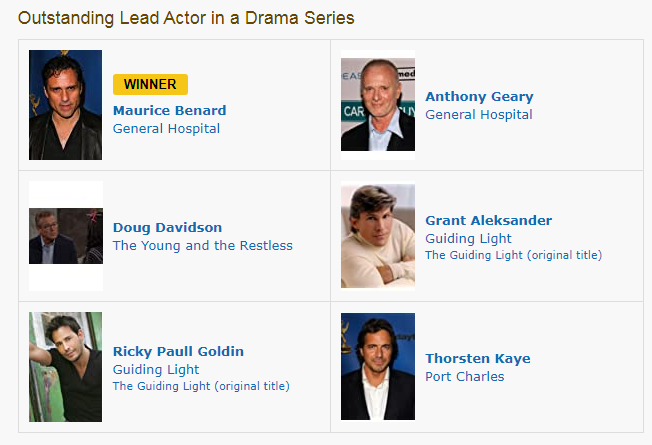Click Anthony Geary's photo thumbnail

[x=378, y=105]
